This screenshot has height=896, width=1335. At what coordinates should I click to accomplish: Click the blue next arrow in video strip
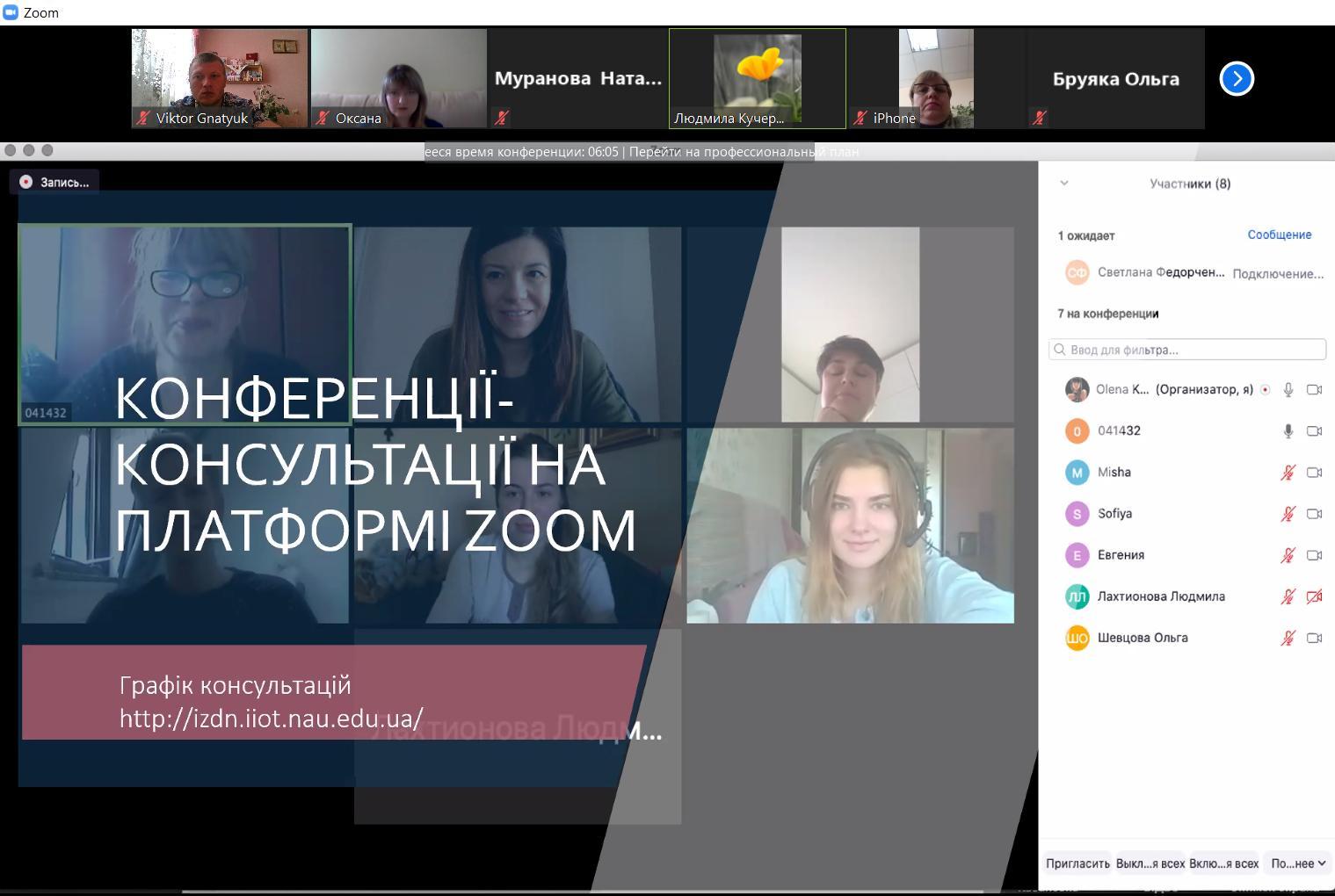[x=1236, y=79]
